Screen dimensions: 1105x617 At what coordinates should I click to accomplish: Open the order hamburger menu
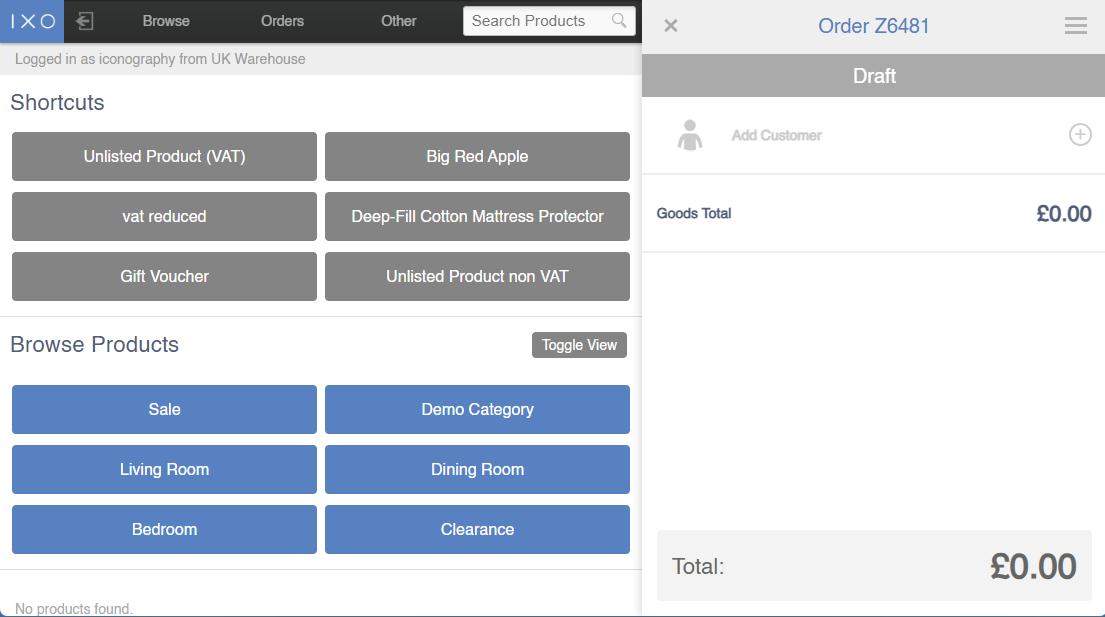(x=1075, y=26)
